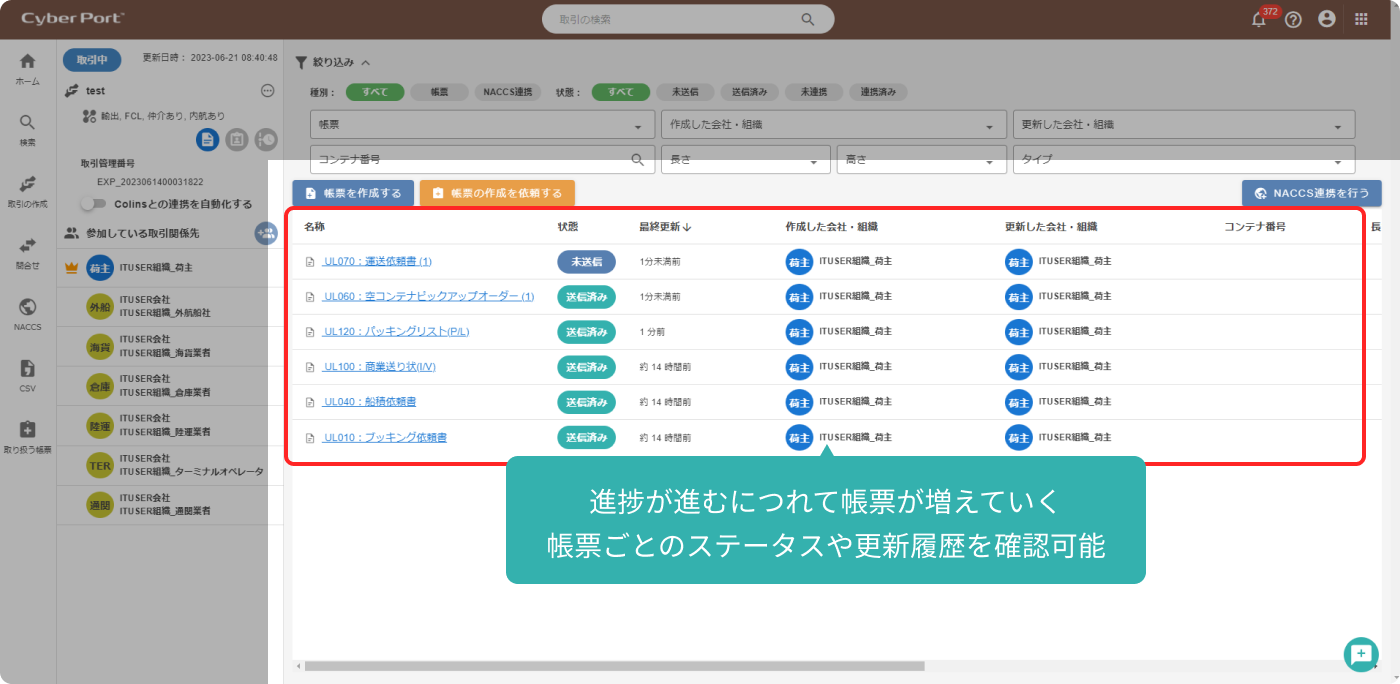Click the 帳票を作成する button
This screenshot has height=684, width=1400.
pos(353,193)
